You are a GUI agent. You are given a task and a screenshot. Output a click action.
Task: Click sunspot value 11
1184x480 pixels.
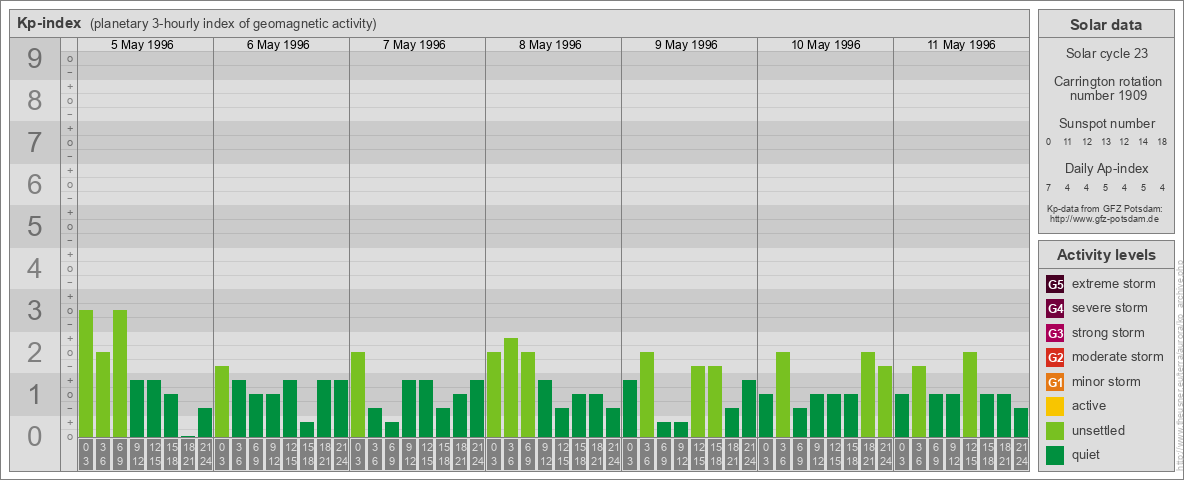click(1068, 142)
